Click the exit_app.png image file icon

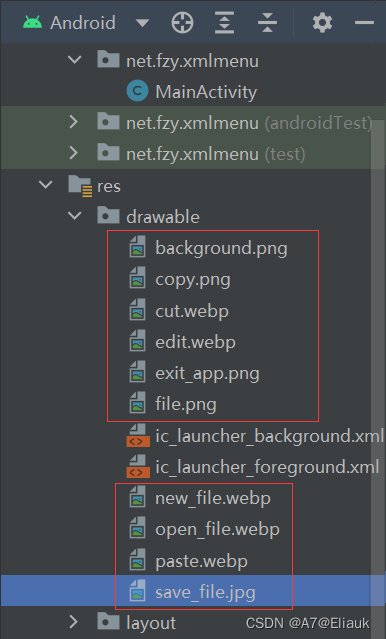tap(137, 371)
